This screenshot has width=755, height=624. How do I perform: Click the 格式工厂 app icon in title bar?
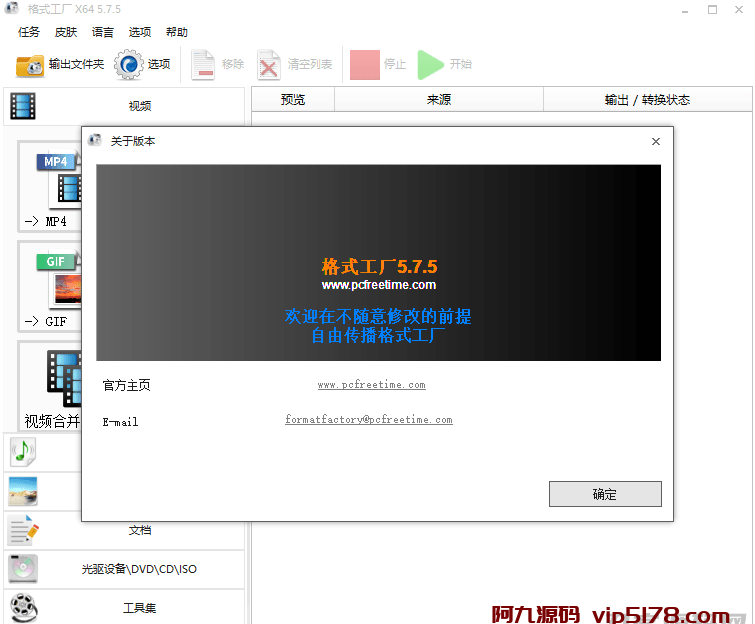pos(12,8)
